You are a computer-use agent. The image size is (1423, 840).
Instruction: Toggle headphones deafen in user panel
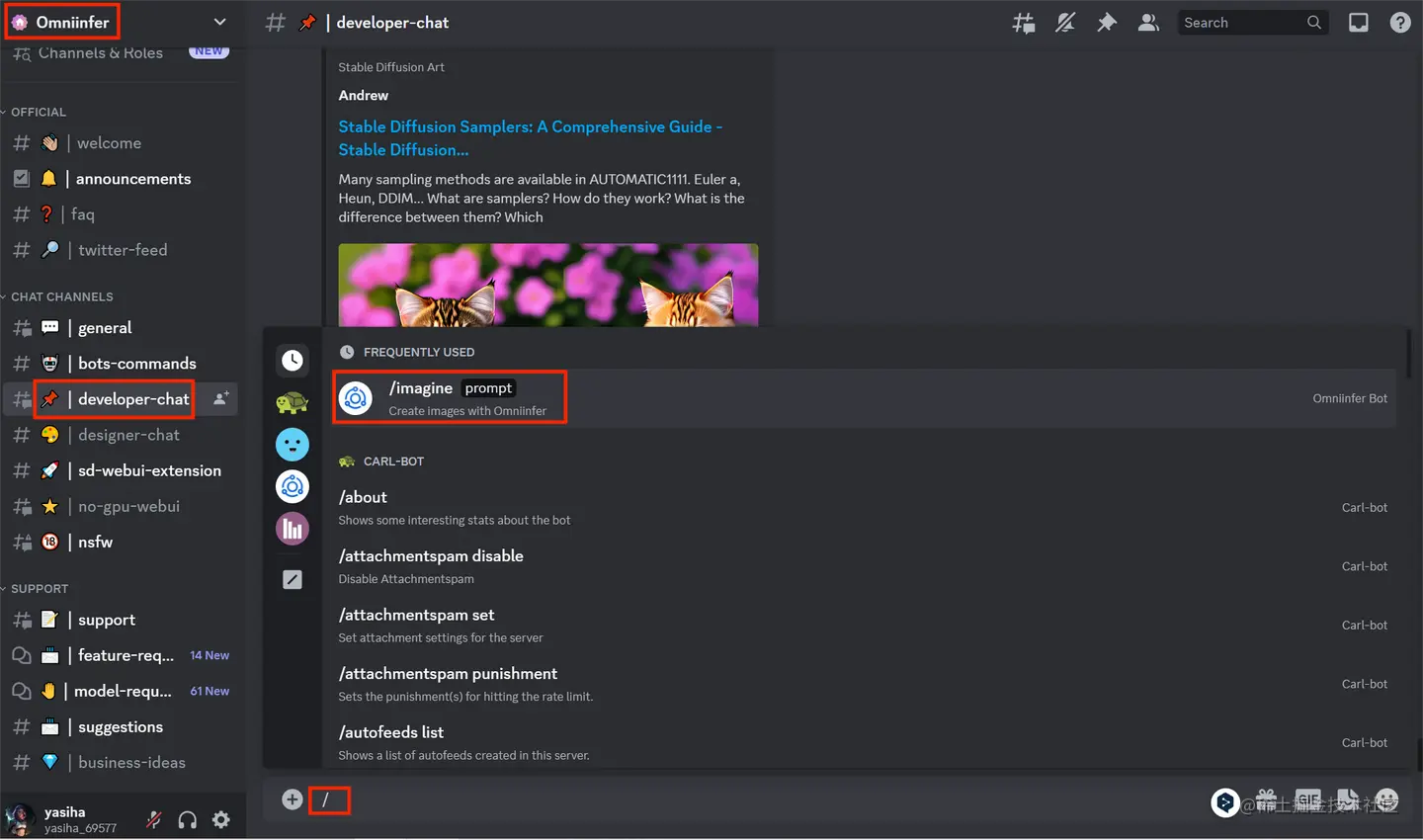(188, 819)
